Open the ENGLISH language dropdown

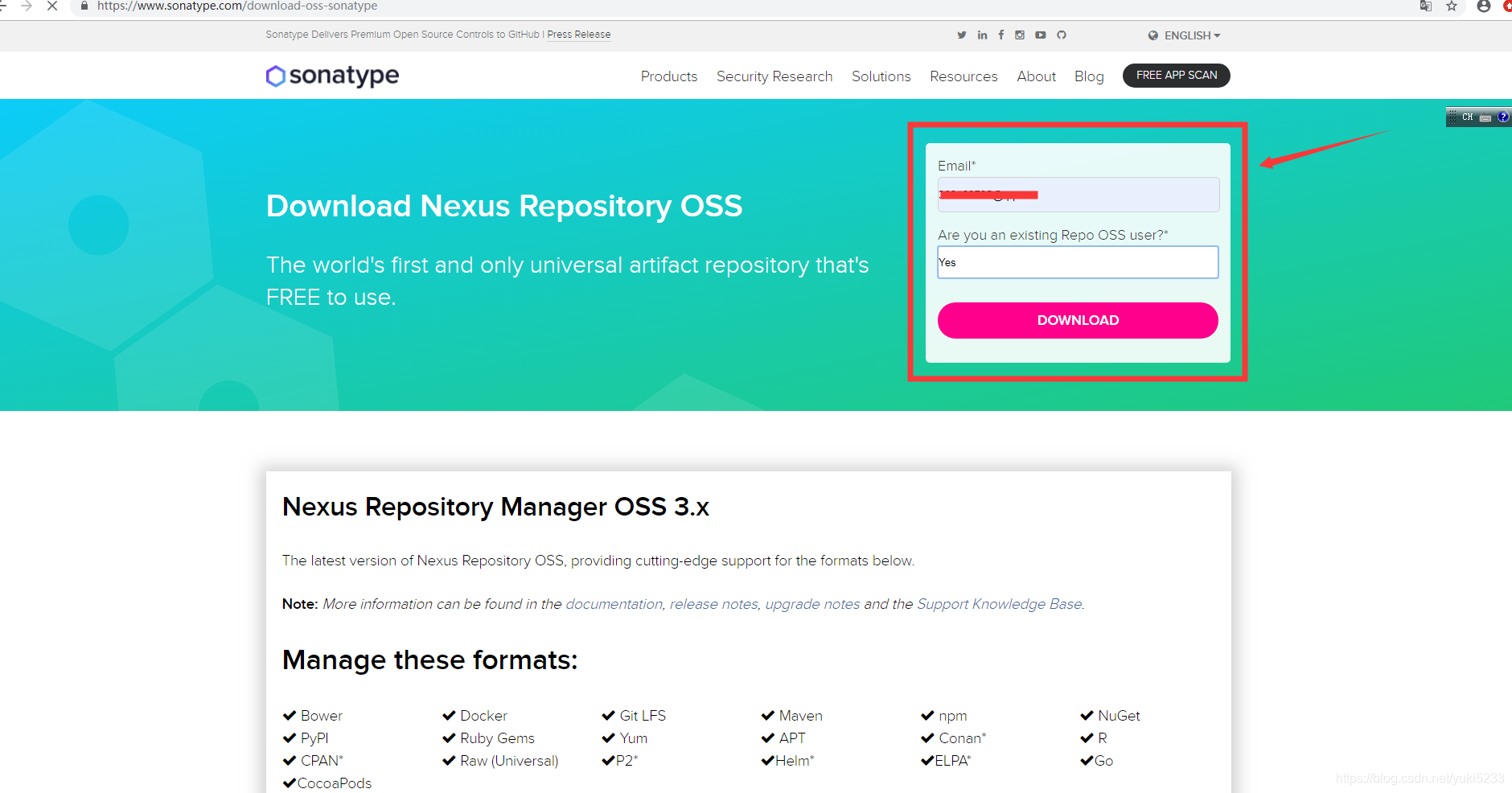click(x=1184, y=35)
